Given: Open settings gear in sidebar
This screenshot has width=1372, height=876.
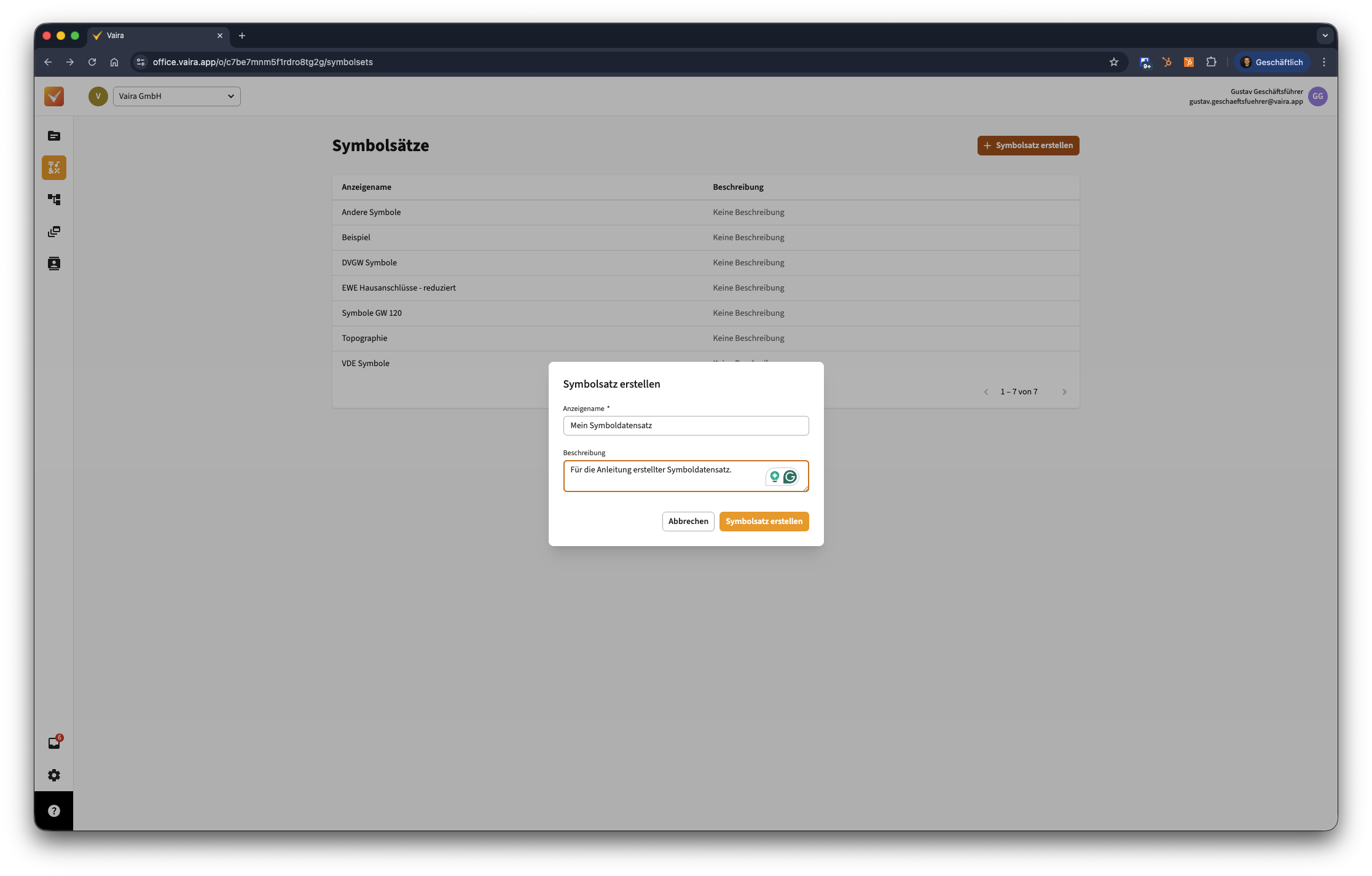Looking at the screenshot, I should pos(54,775).
